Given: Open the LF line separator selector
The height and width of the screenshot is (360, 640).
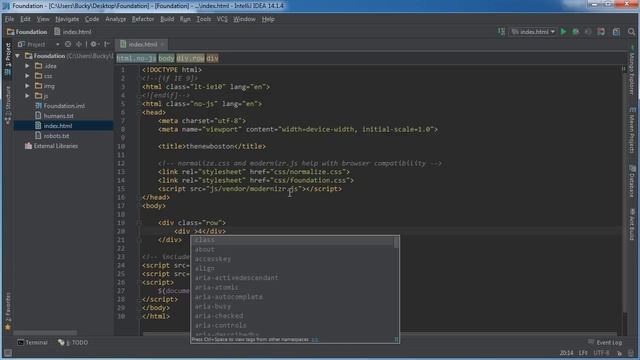Looking at the screenshot, I should (x=583, y=353).
